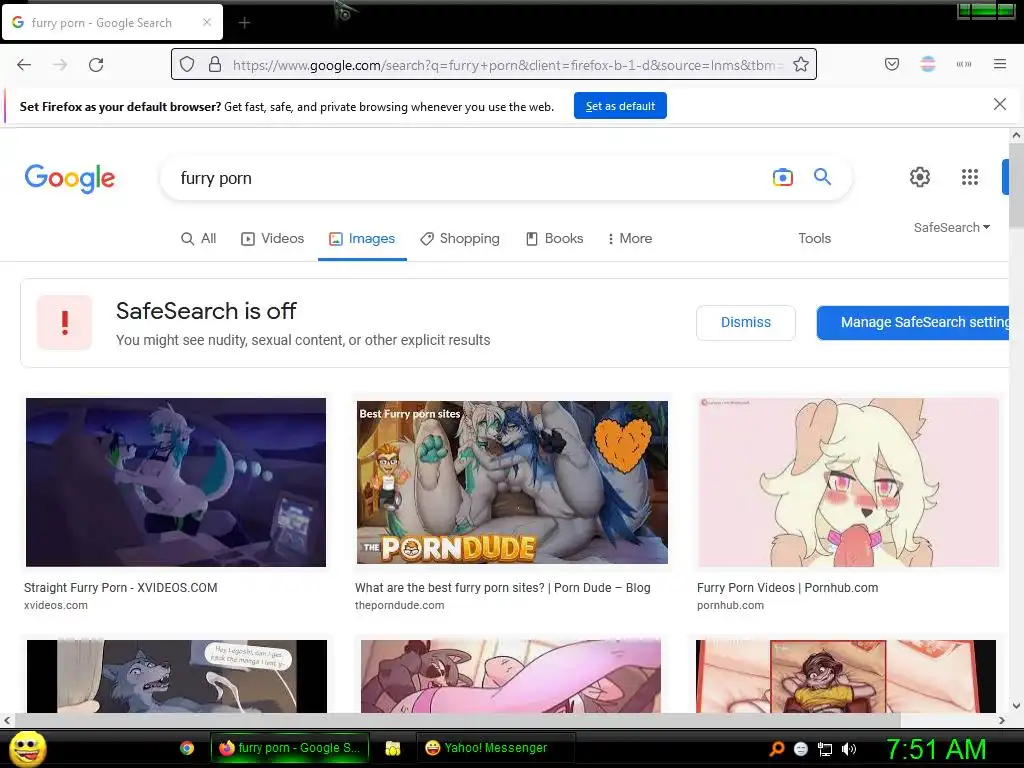Select the Firefox Google Search taskbar item
Image resolution: width=1024 pixels, height=768 pixels.
click(x=289, y=748)
